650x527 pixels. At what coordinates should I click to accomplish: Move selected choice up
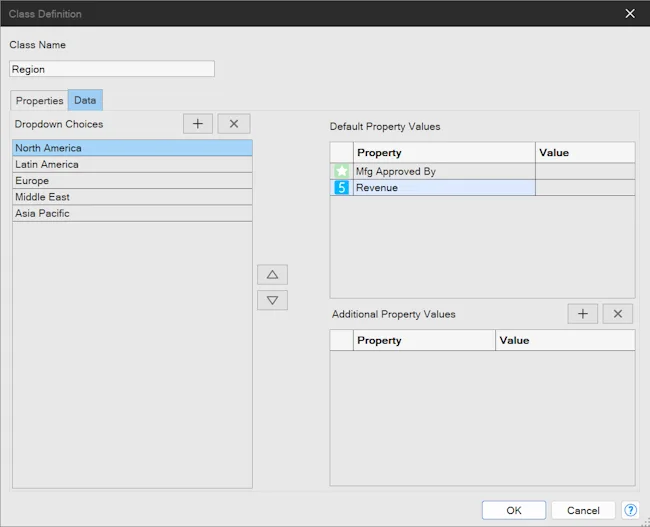pyautogui.click(x=272, y=274)
